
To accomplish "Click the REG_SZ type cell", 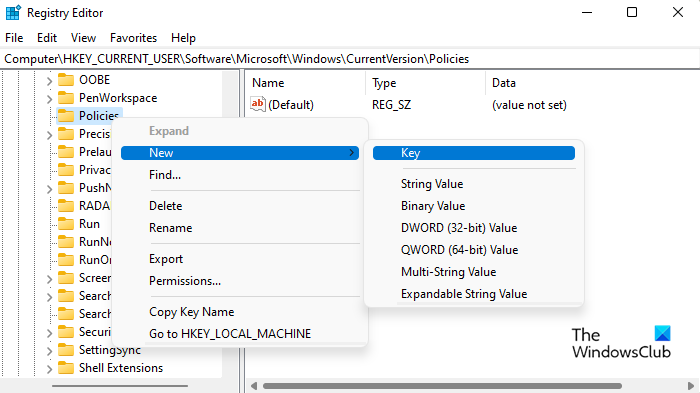I will click(x=392, y=105).
